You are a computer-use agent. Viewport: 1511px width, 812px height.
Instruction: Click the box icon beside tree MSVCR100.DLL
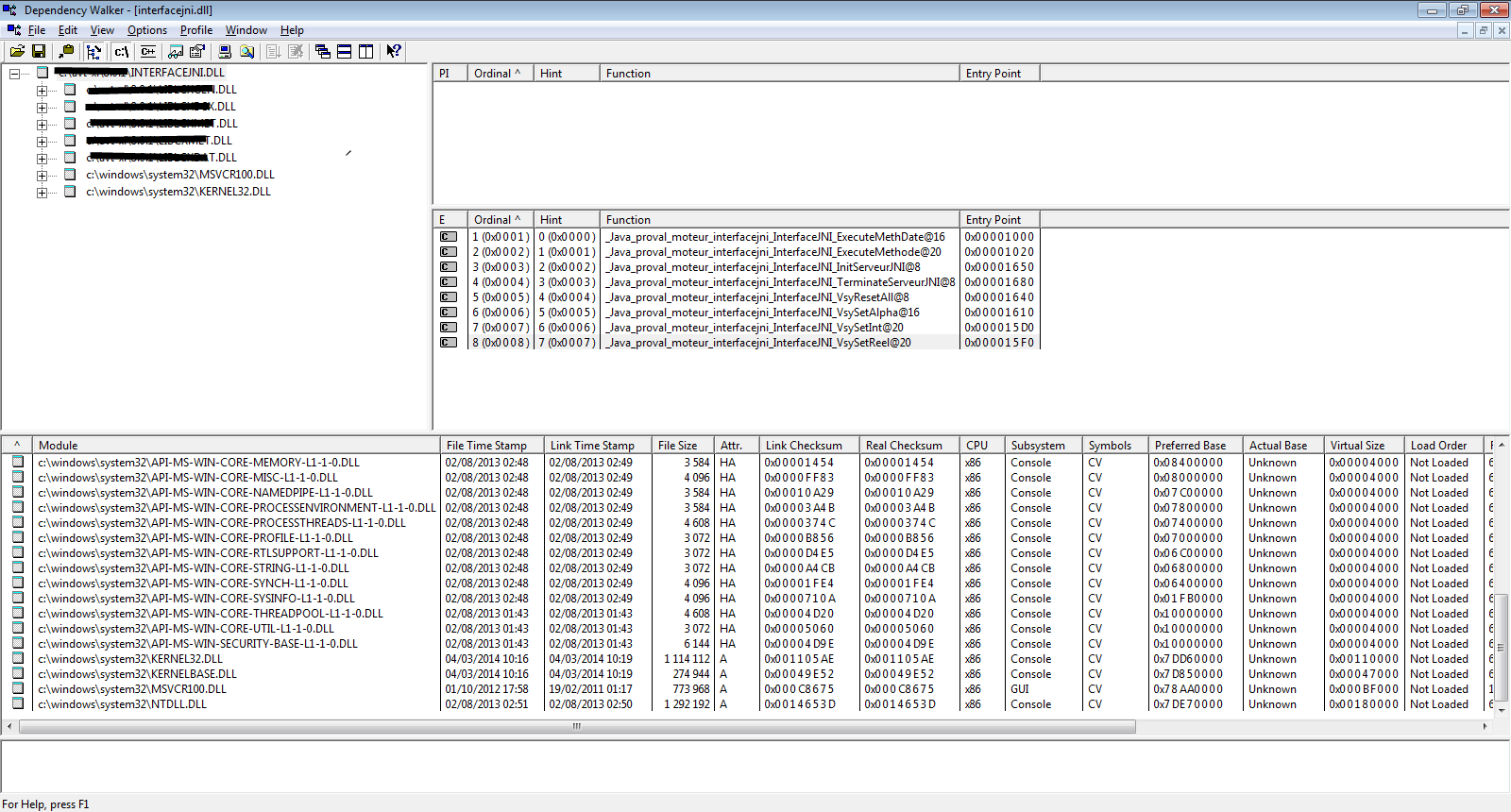coord(70,175)
